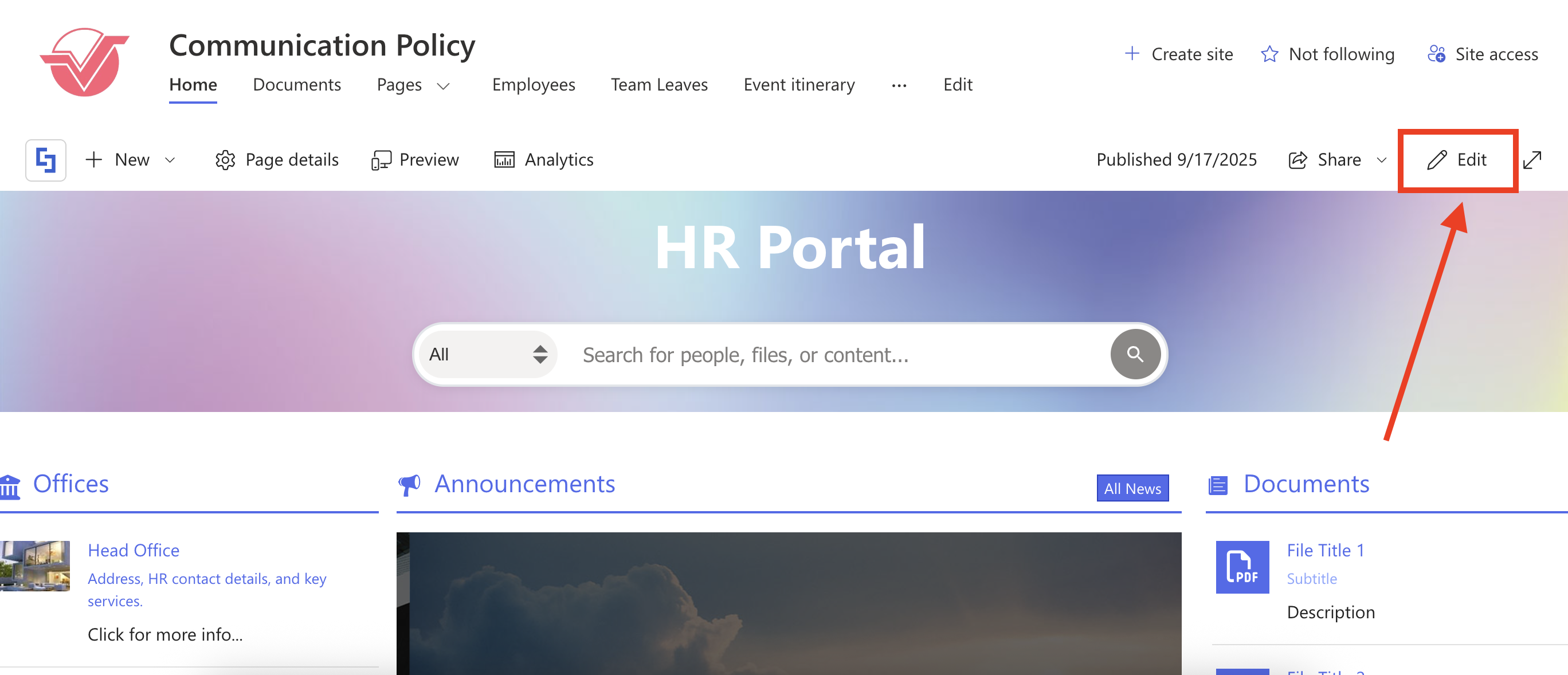Screen dimensions: 1568x675
Task: Click the Communication Policy site logo
Action: (85, 62)
